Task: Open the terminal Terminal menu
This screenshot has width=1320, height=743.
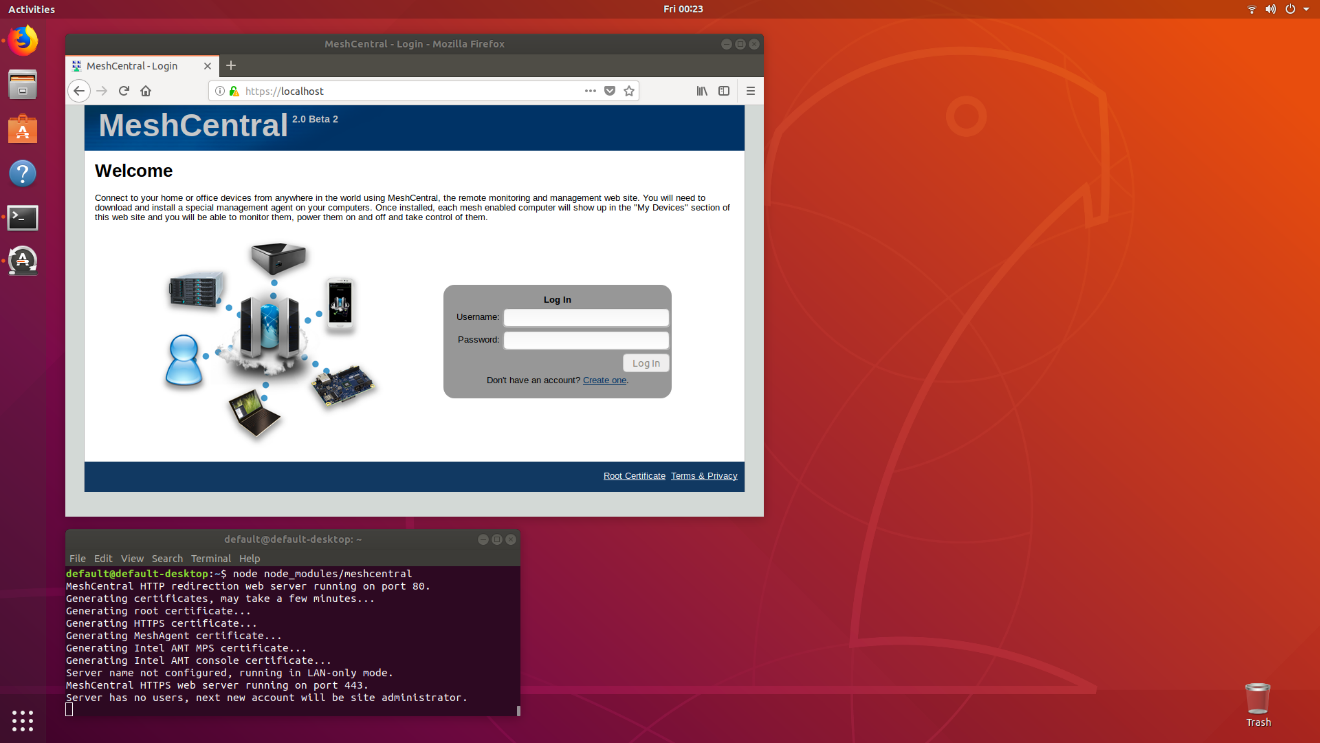Action: [x=211, y=559]
